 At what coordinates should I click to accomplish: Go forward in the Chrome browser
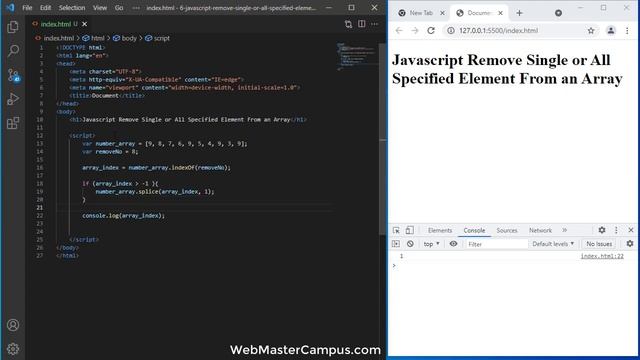tap(415, 31)
